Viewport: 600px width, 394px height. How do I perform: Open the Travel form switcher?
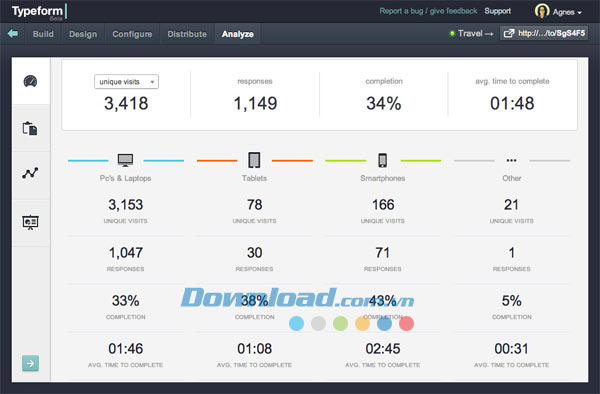click(471, 34)
